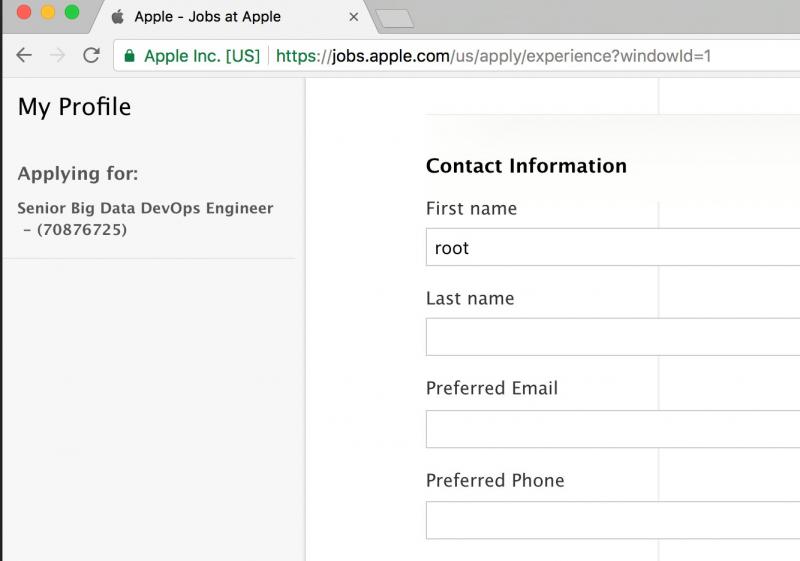800x561 pixels.
Task: Minimize the window with the yellow button
Action: pyautogui.click(x=48, y=13)
